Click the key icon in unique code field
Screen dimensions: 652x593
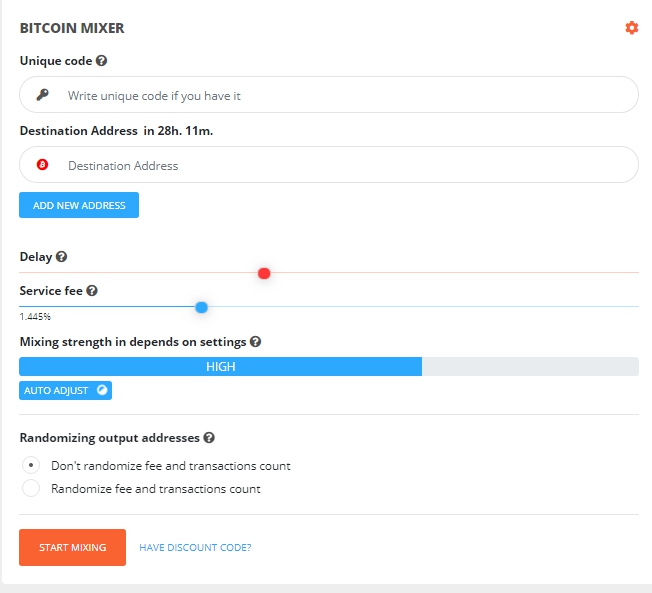[x=43, y=95]
